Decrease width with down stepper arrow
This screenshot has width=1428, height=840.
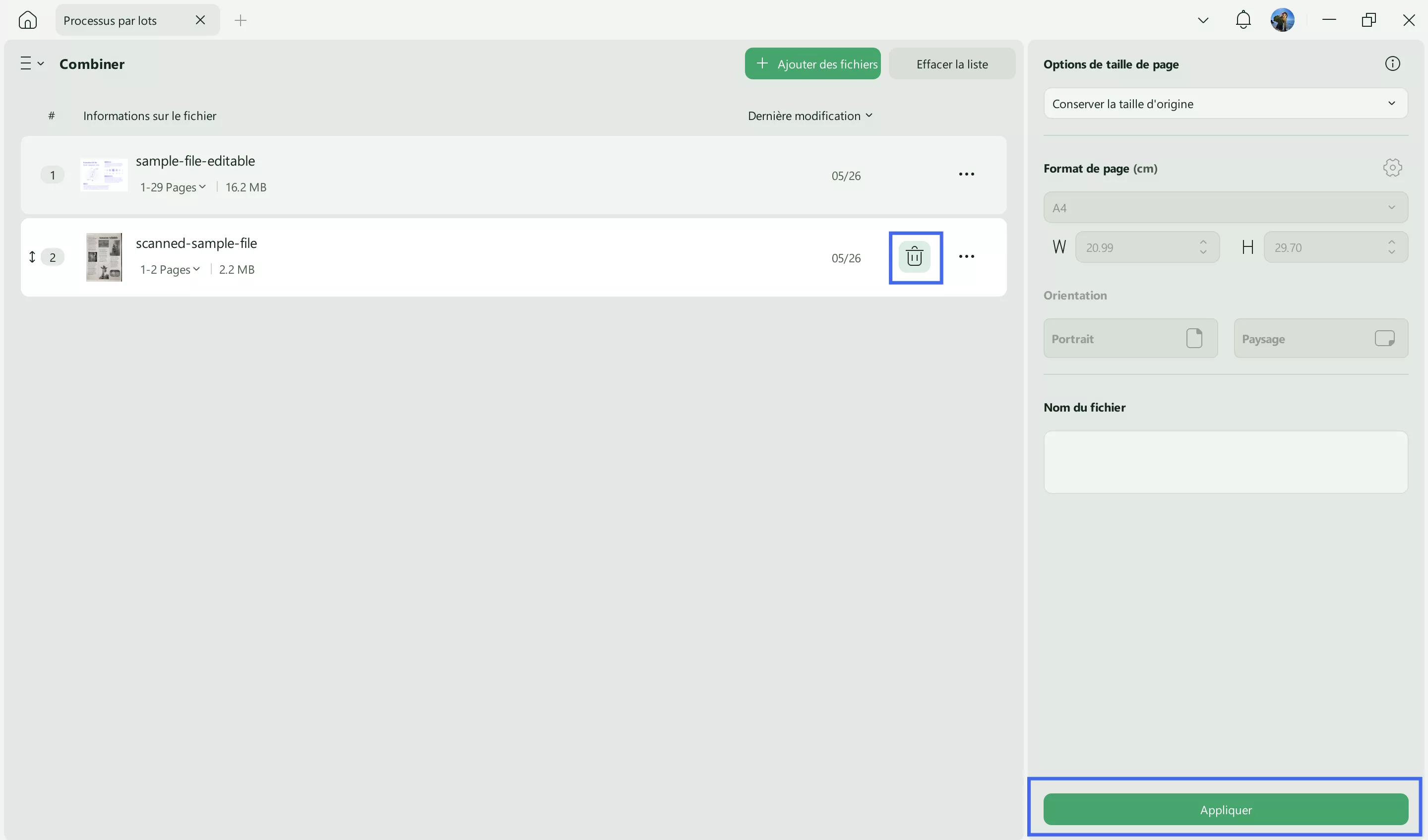point(1203,252)
